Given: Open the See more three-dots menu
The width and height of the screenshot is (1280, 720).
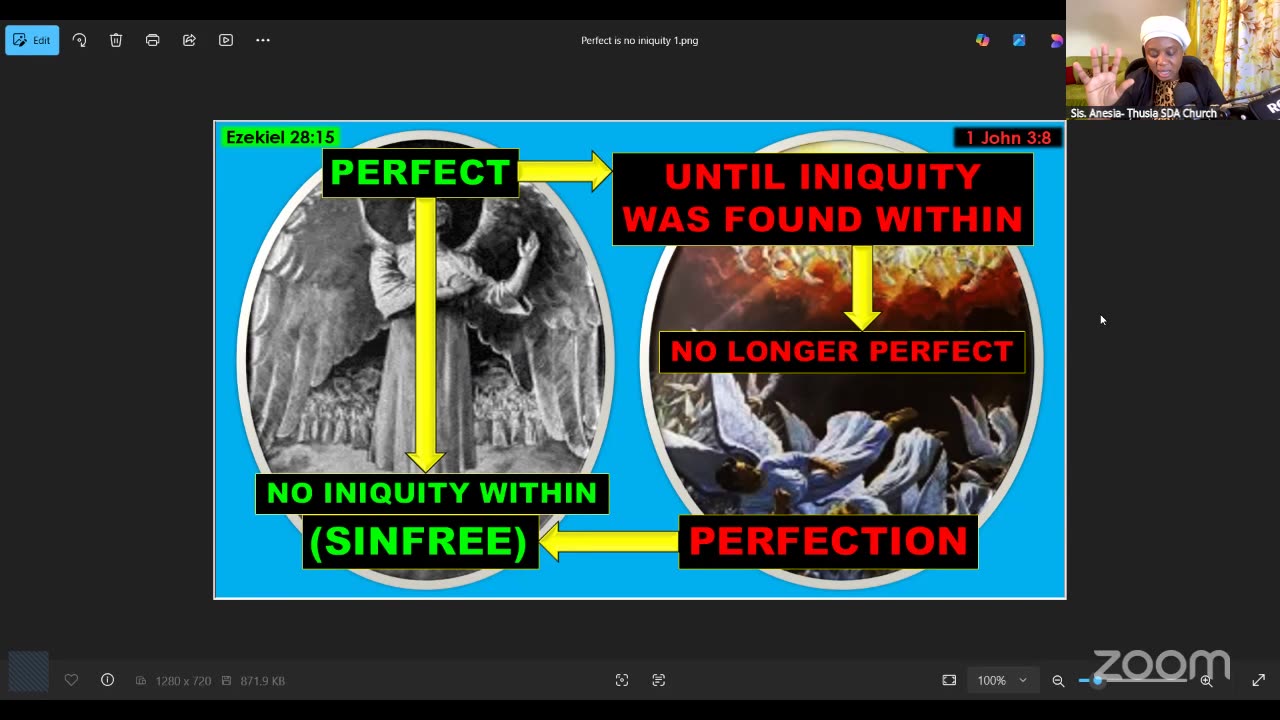Looking at the screenshot, I should coord(263,40).
